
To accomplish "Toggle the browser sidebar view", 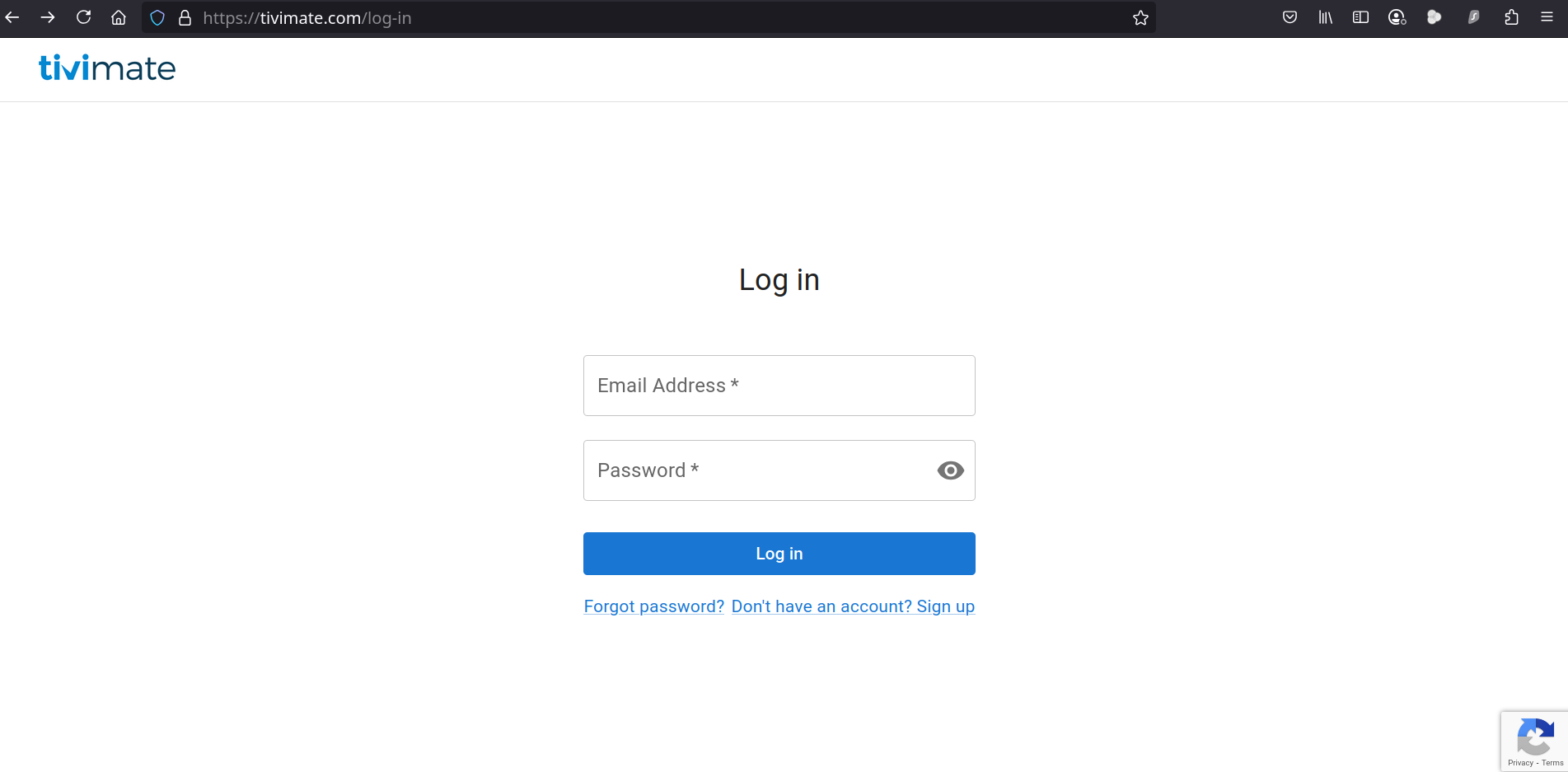I will click(1360, 17).
